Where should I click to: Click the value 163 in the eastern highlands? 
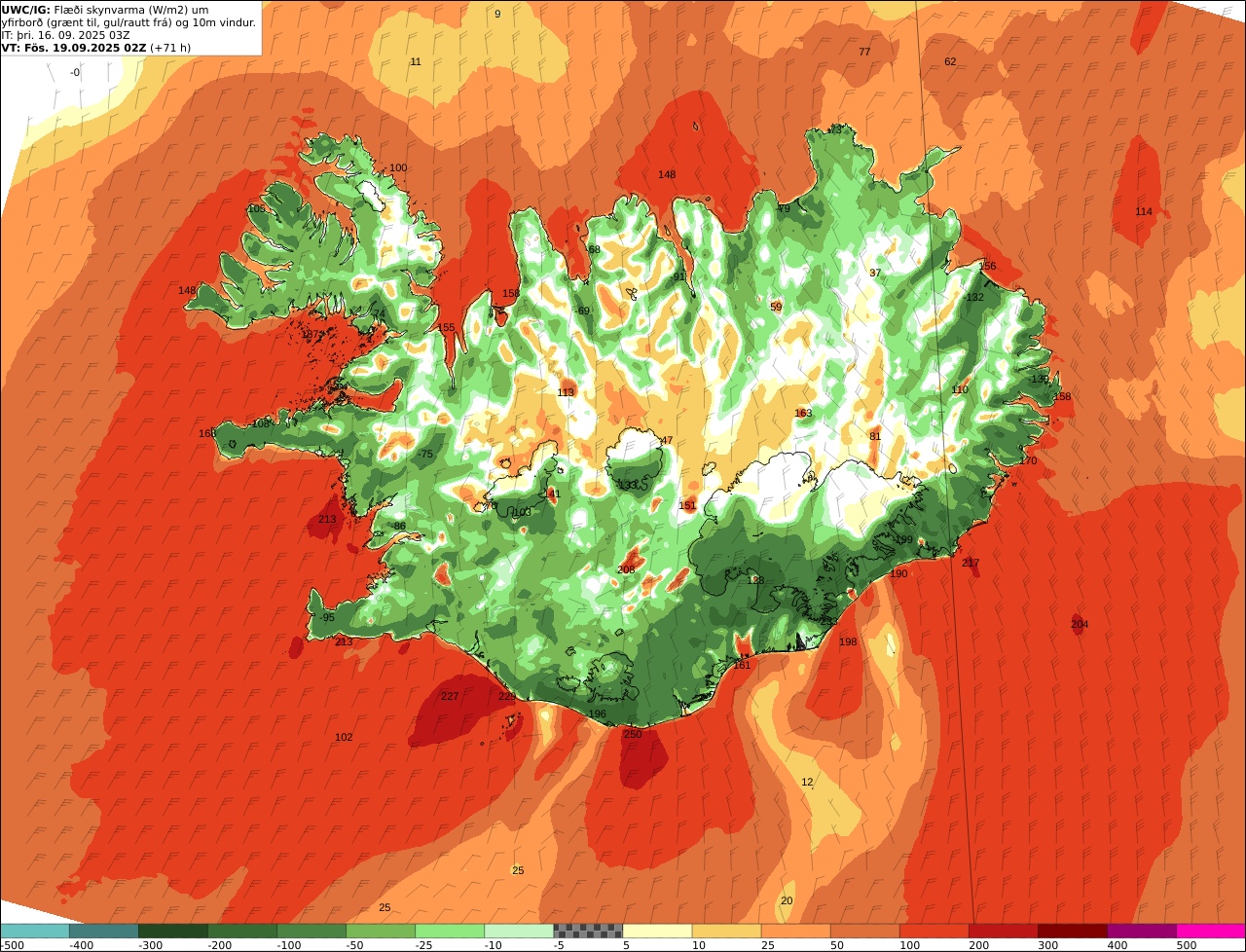point(803,414)
